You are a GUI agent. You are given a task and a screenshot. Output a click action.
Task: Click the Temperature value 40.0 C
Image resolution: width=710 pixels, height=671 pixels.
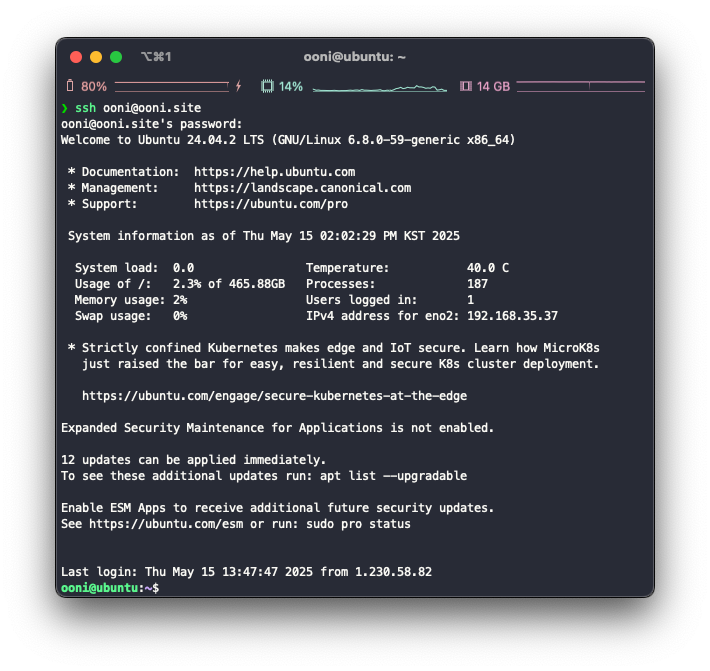click(x=488, y=268)
